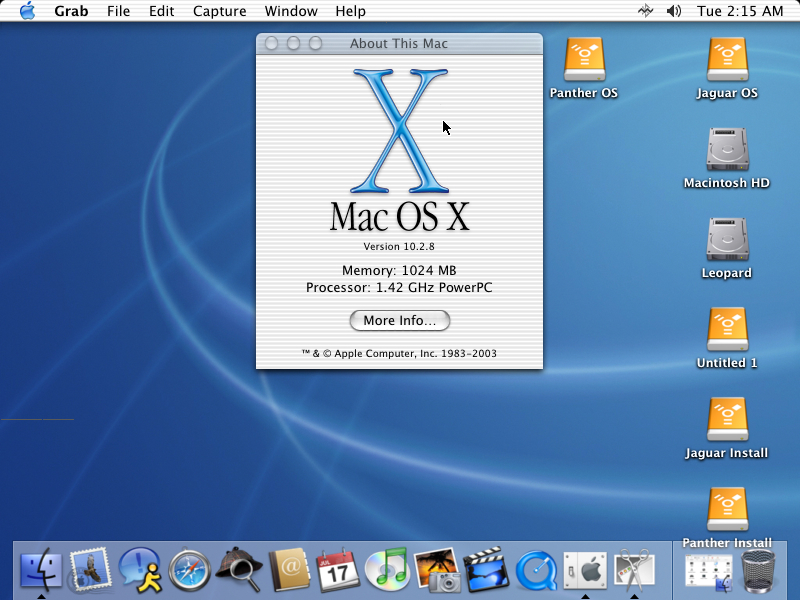
Task: Click the volume icon in menu bar
Action: point(673,11)
